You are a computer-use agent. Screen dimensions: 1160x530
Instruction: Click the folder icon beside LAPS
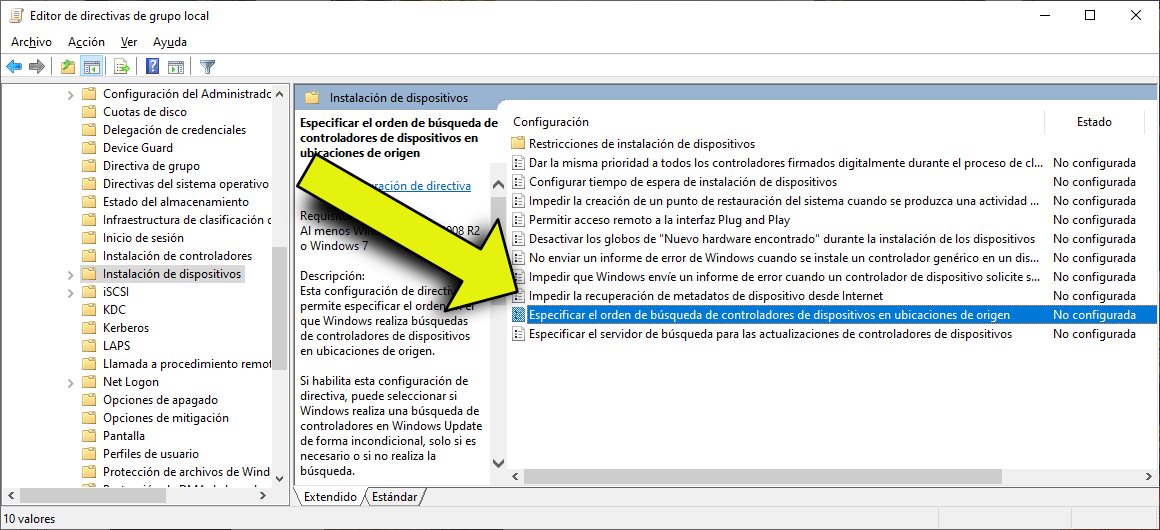pos(90,346)
